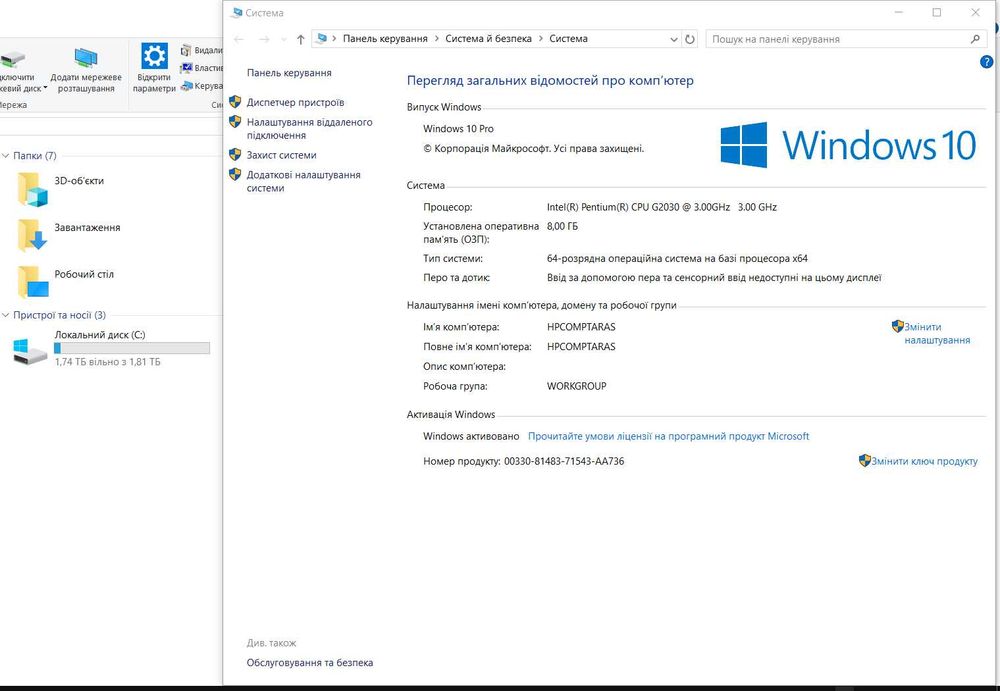Click the map network drive icon in Explorer
The width and height of the screenshot is (1000, 691).
coord(12,59)
